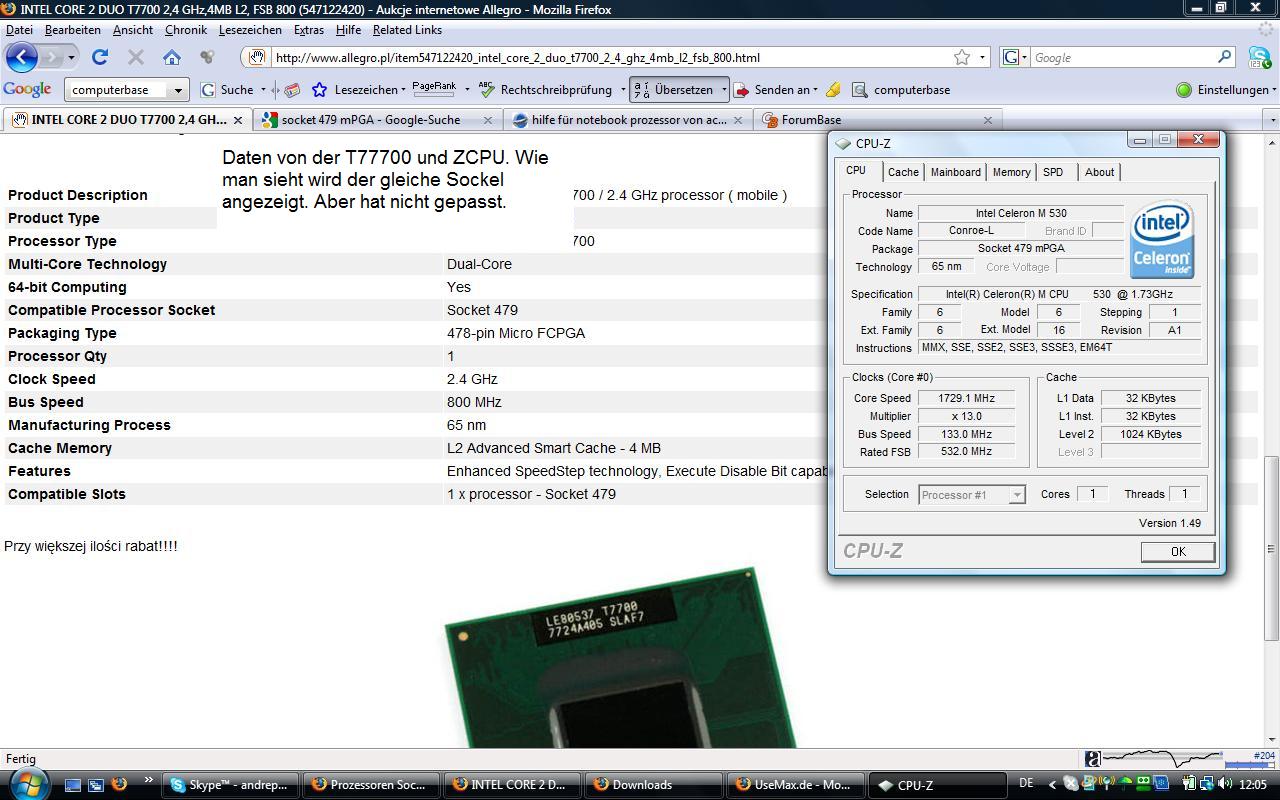This screenshot has width=1280, height=800.
Task: Start Rechtschreibprüfung spell check
Action: (x=546, y=89)
